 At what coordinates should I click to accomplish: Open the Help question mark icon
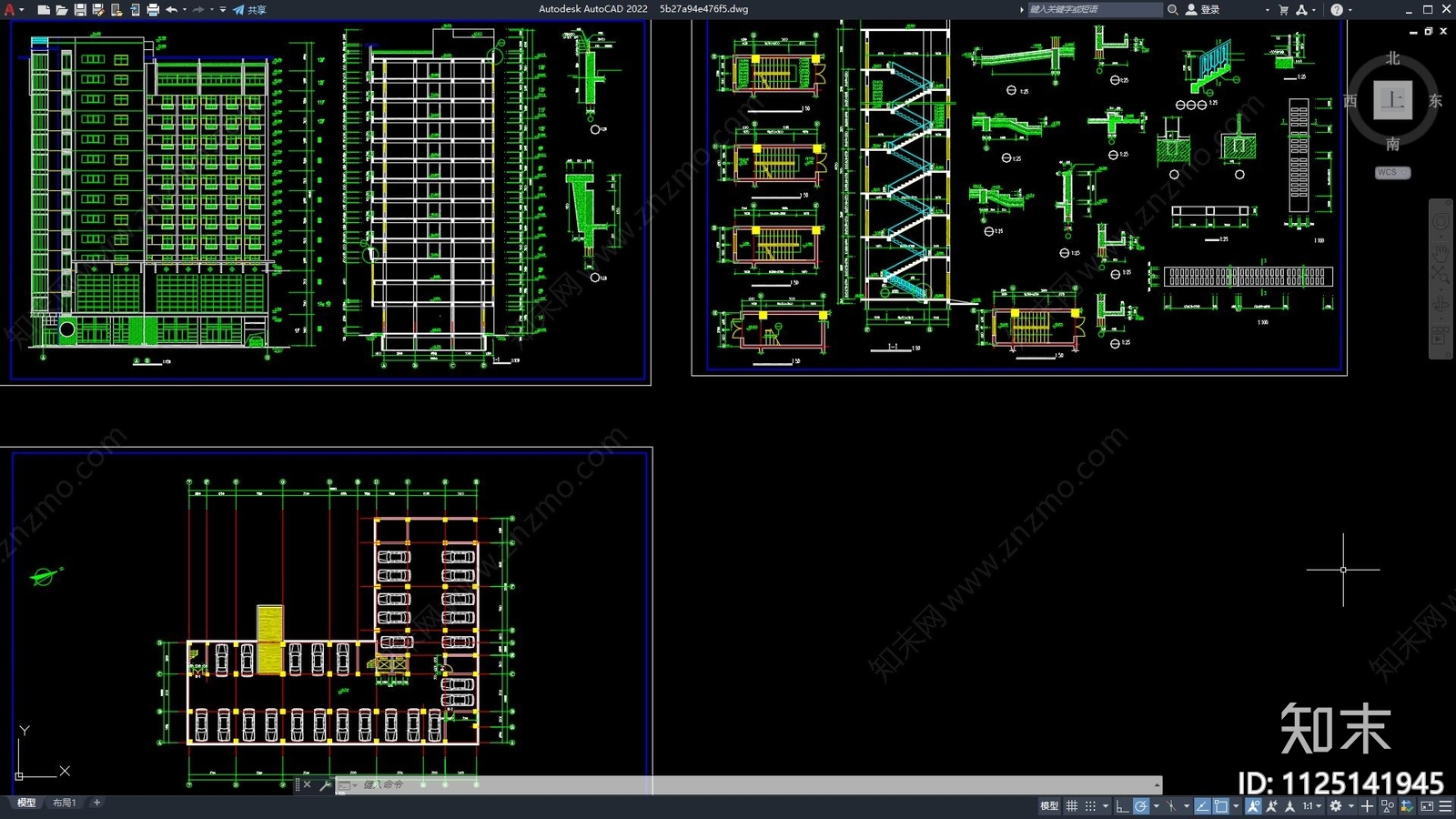point(1336,9)
